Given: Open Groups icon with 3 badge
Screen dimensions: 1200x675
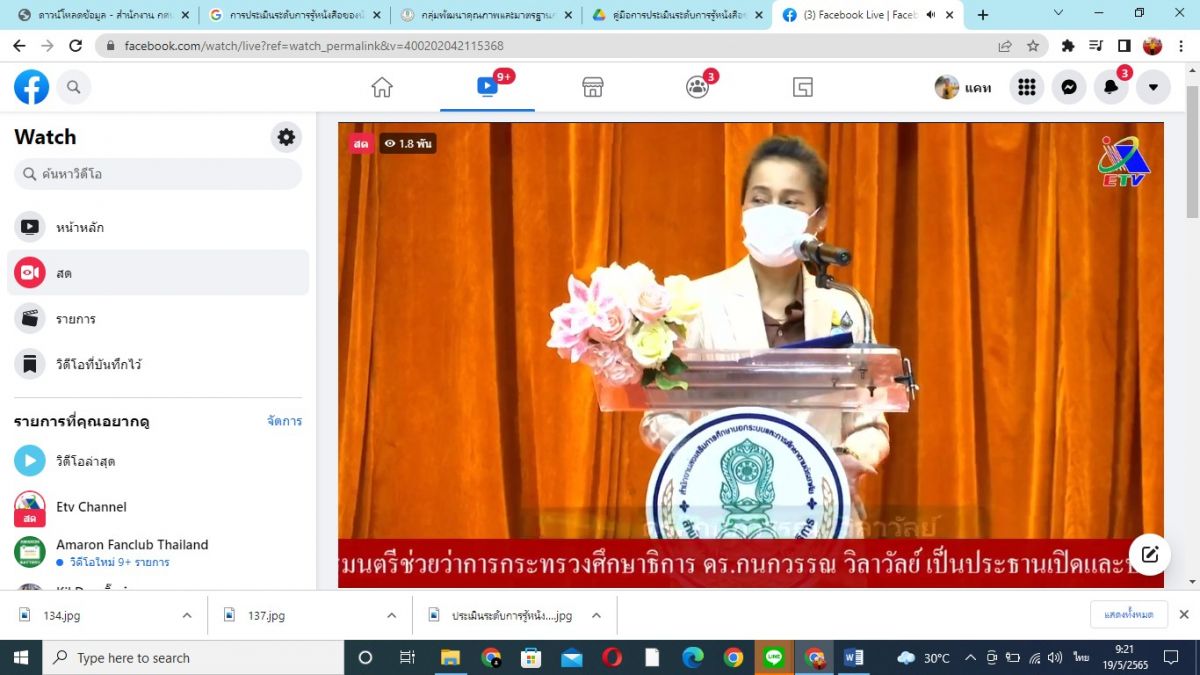Looking at the screenshot, I should click(x=697, y=87).
